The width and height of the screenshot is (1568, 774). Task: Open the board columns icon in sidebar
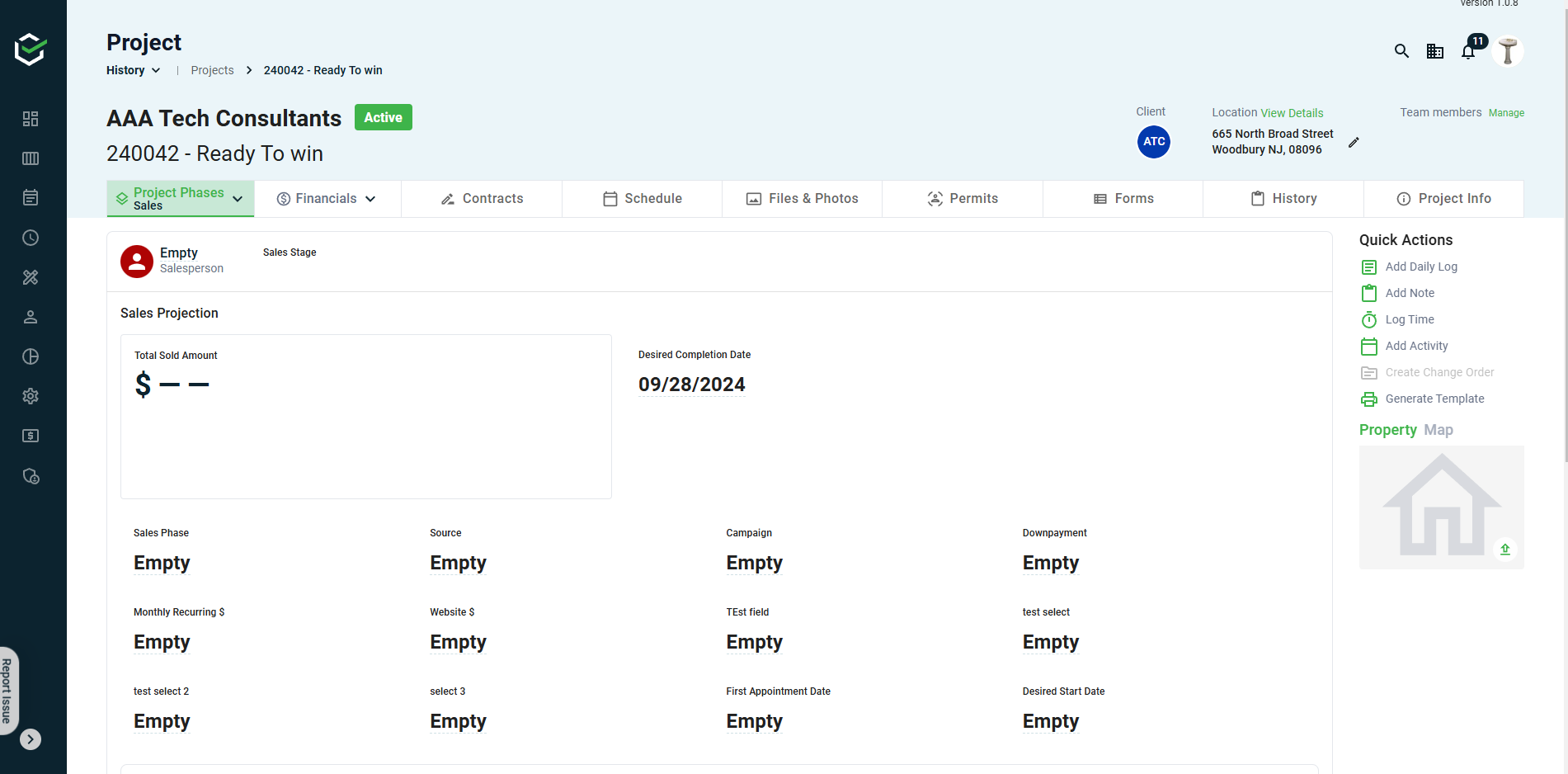(31, 158)
